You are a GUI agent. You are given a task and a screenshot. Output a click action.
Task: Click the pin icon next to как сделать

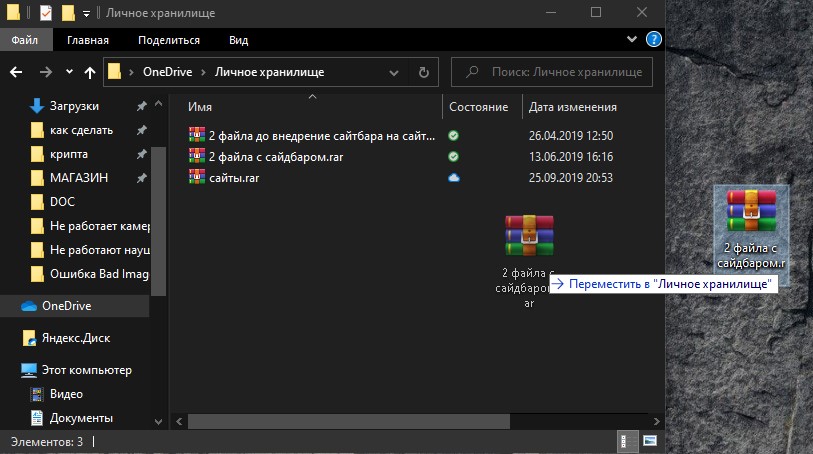point(142,130)
